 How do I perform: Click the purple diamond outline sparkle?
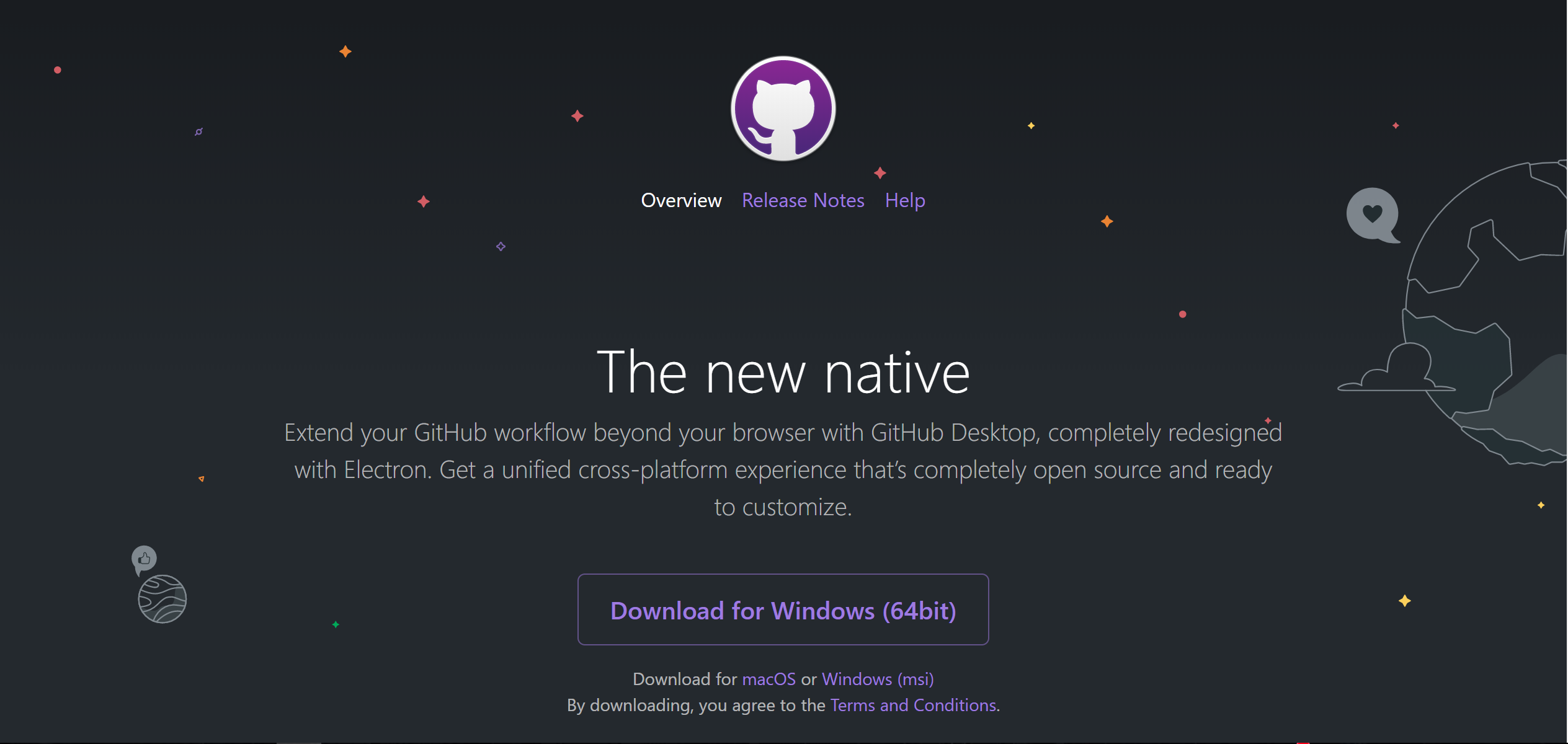pos(501,247)
